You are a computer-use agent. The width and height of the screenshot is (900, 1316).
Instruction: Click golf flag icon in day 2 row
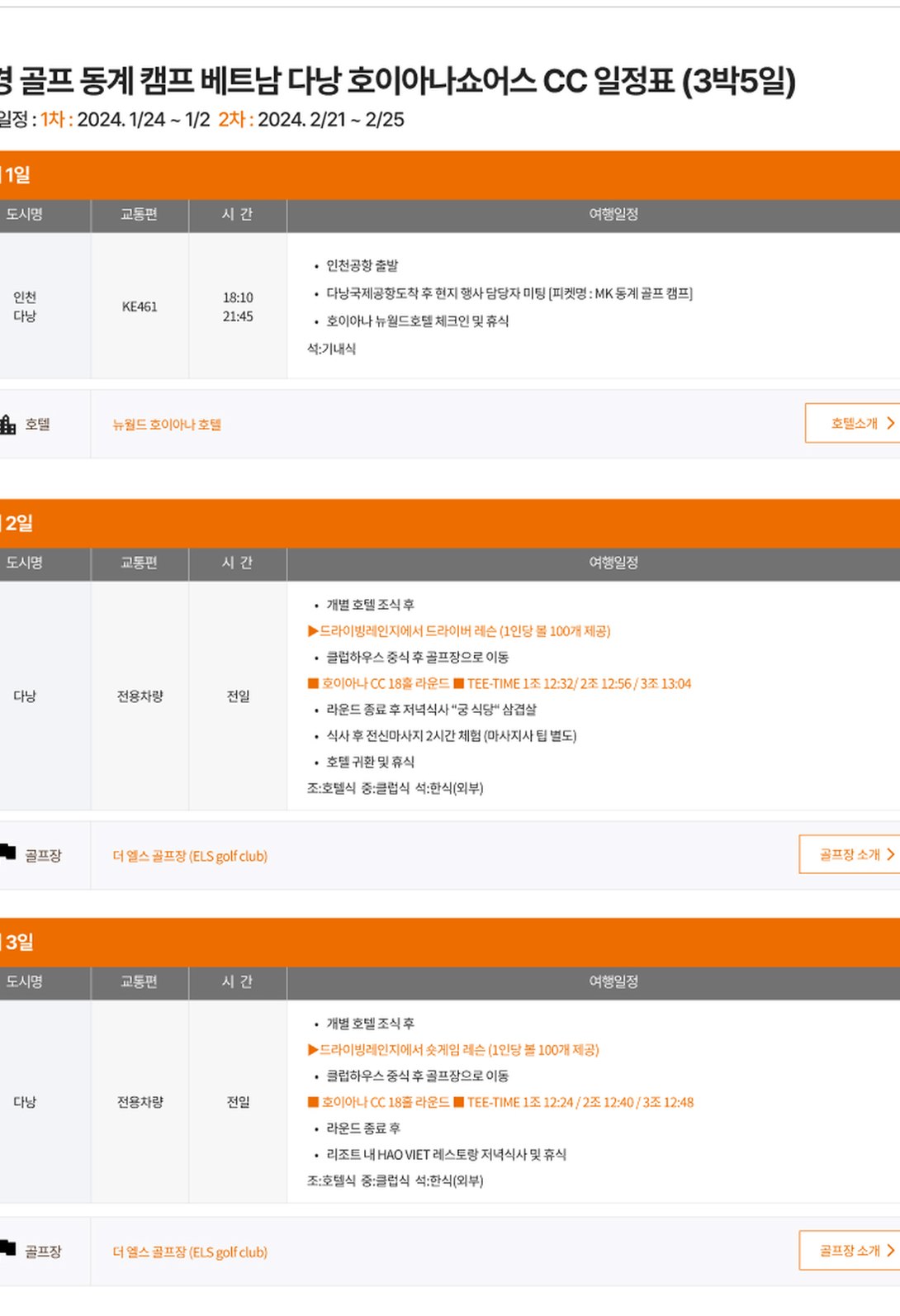coord(7,852)
